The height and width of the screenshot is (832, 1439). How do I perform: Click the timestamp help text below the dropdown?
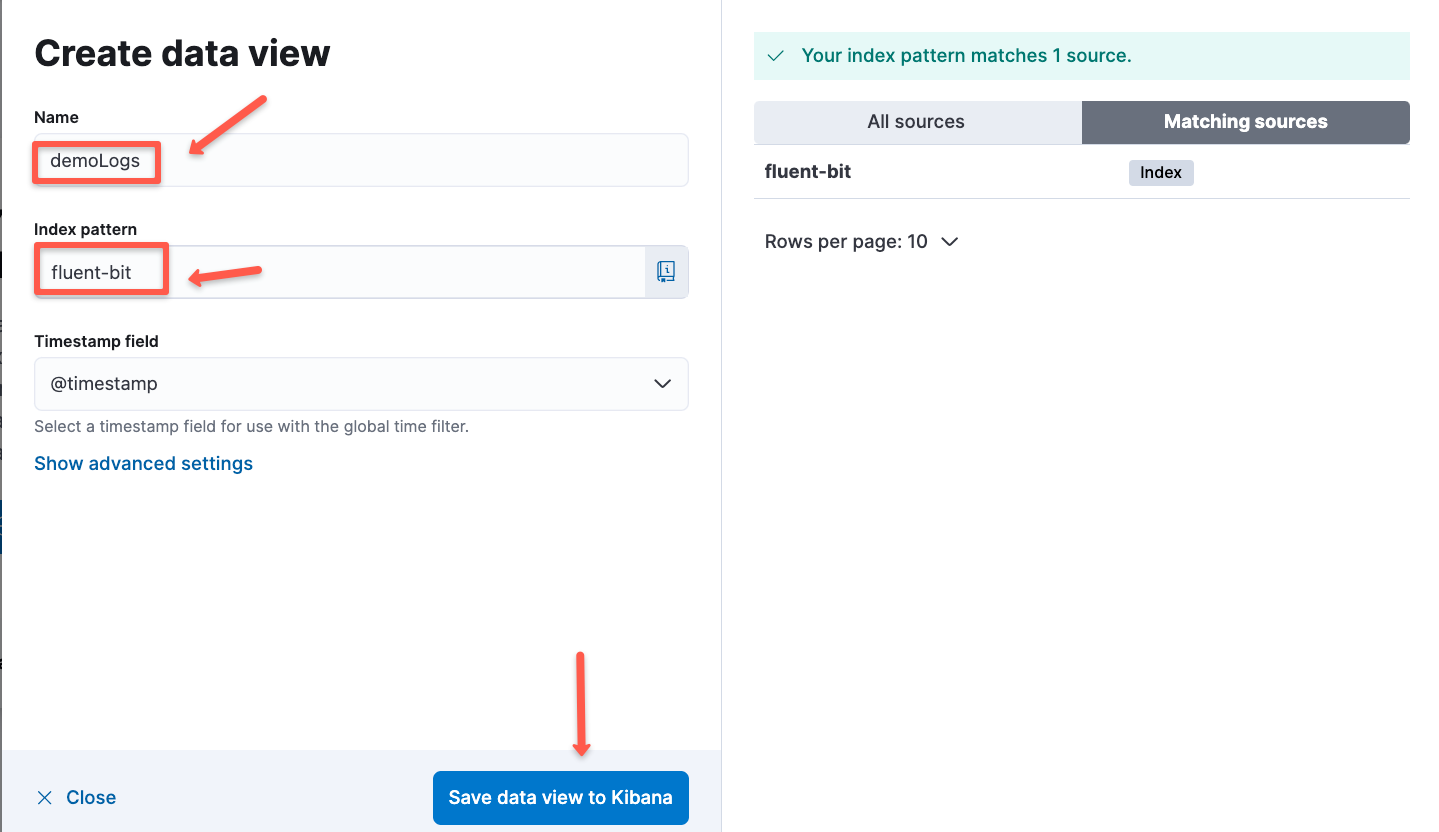click(x=251, y=426)
